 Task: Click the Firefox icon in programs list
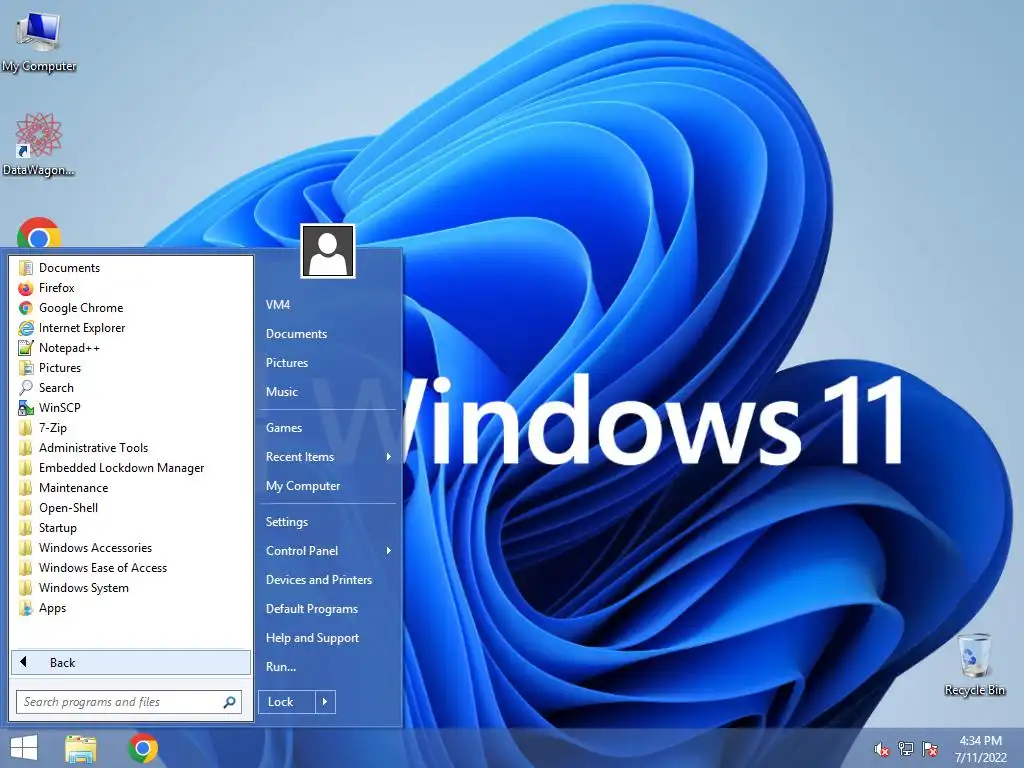click(x=25, y=288)
